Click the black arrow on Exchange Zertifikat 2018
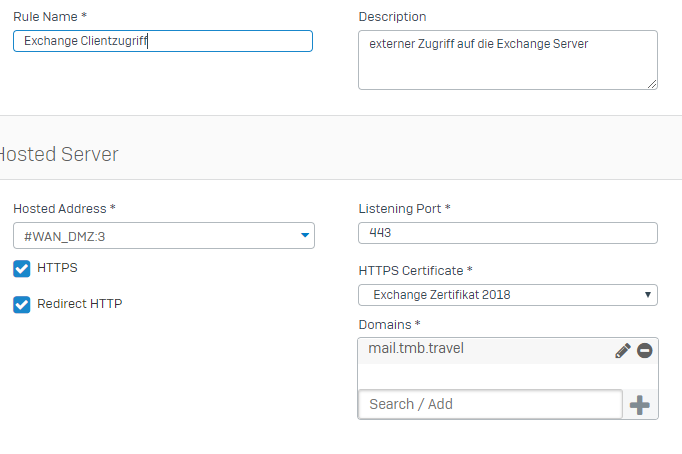 (648, 295)
